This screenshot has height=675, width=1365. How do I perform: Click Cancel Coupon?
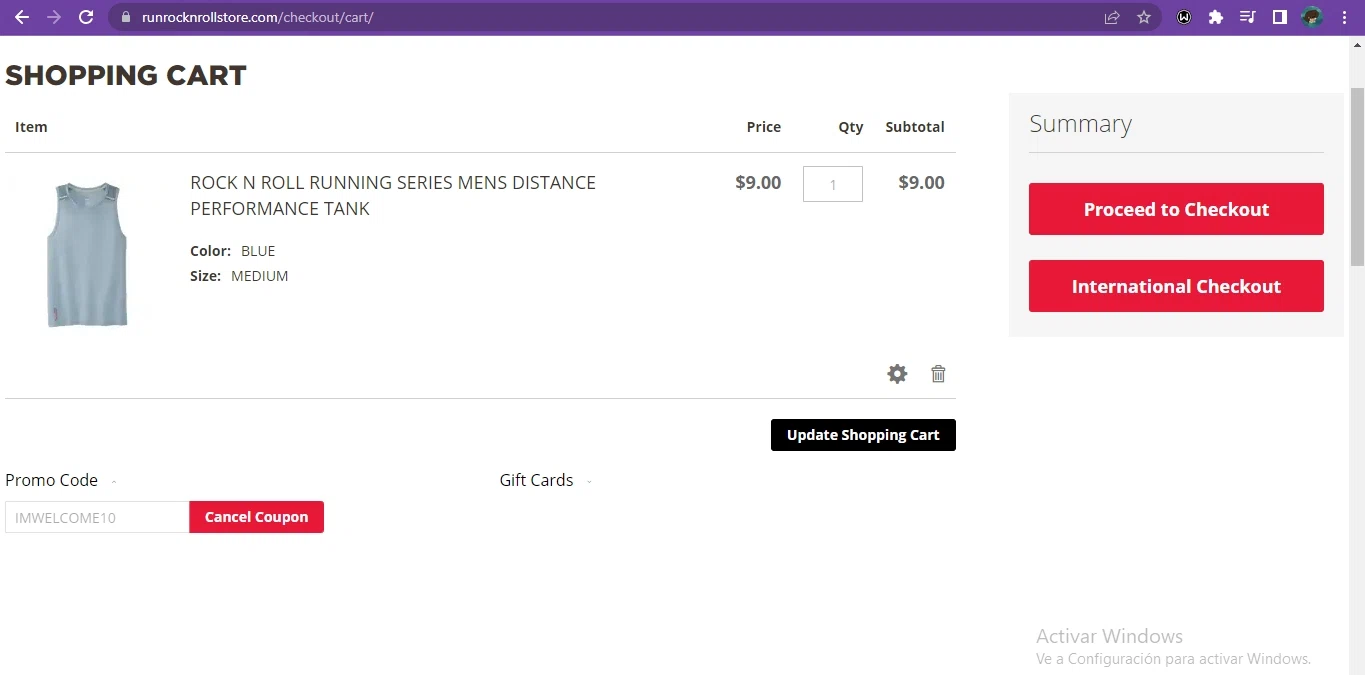256,517
